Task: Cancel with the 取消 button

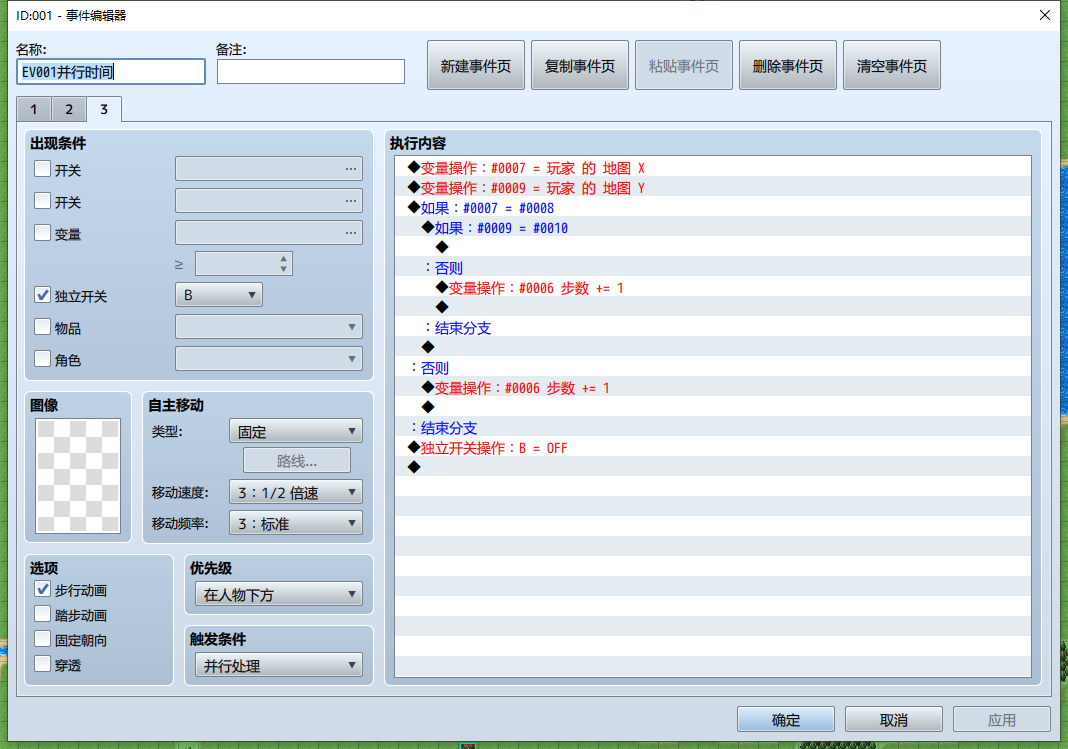Action: coord(894,720)
